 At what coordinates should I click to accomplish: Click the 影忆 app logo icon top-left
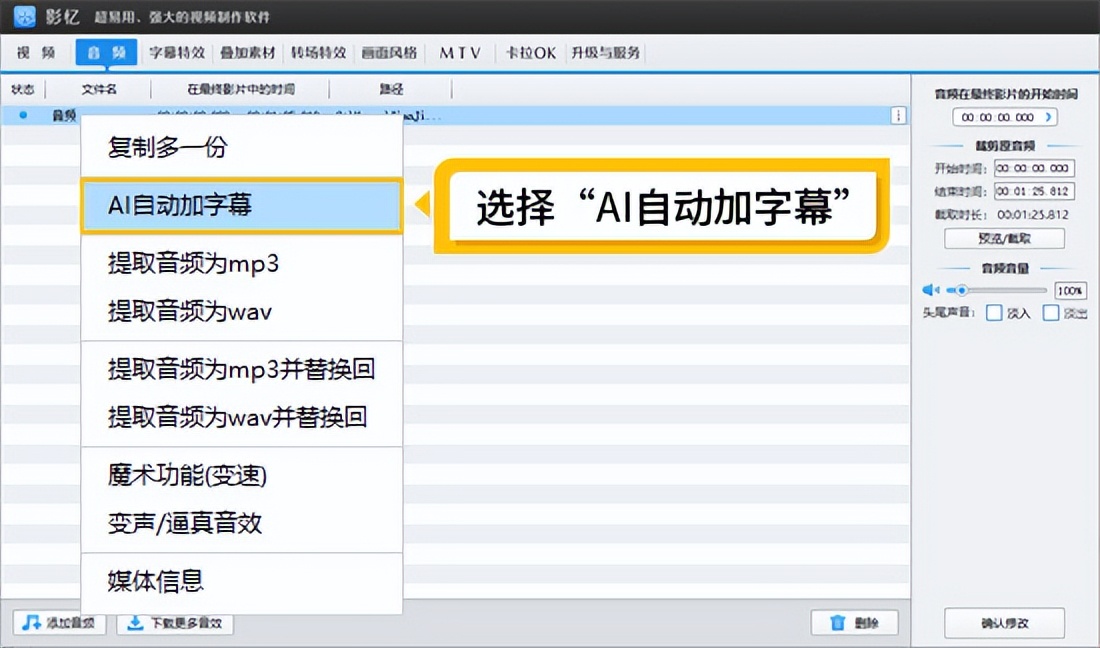tap(23, 16)
